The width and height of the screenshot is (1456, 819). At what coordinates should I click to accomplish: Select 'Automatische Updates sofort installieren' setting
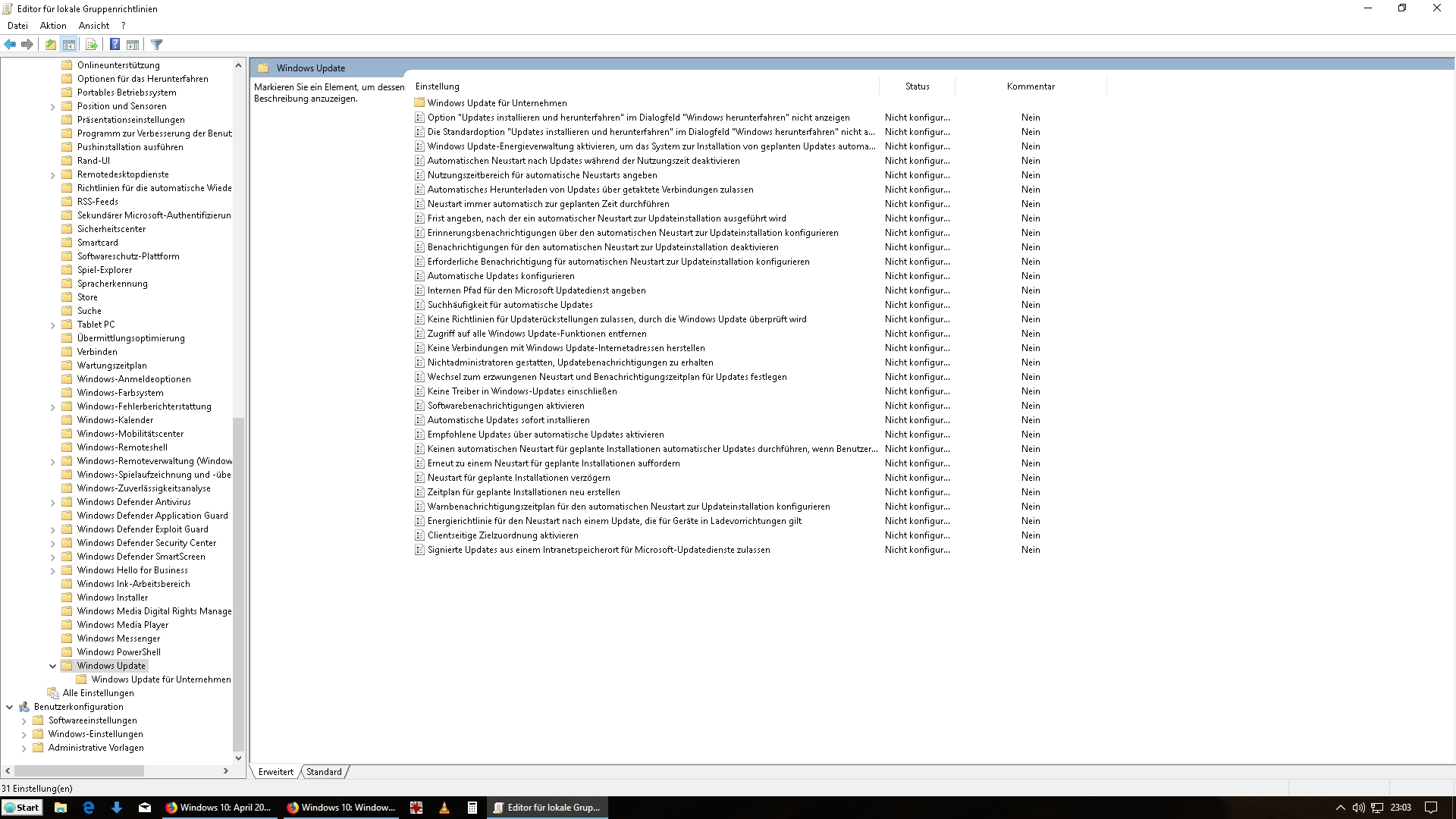pos(508,420)
